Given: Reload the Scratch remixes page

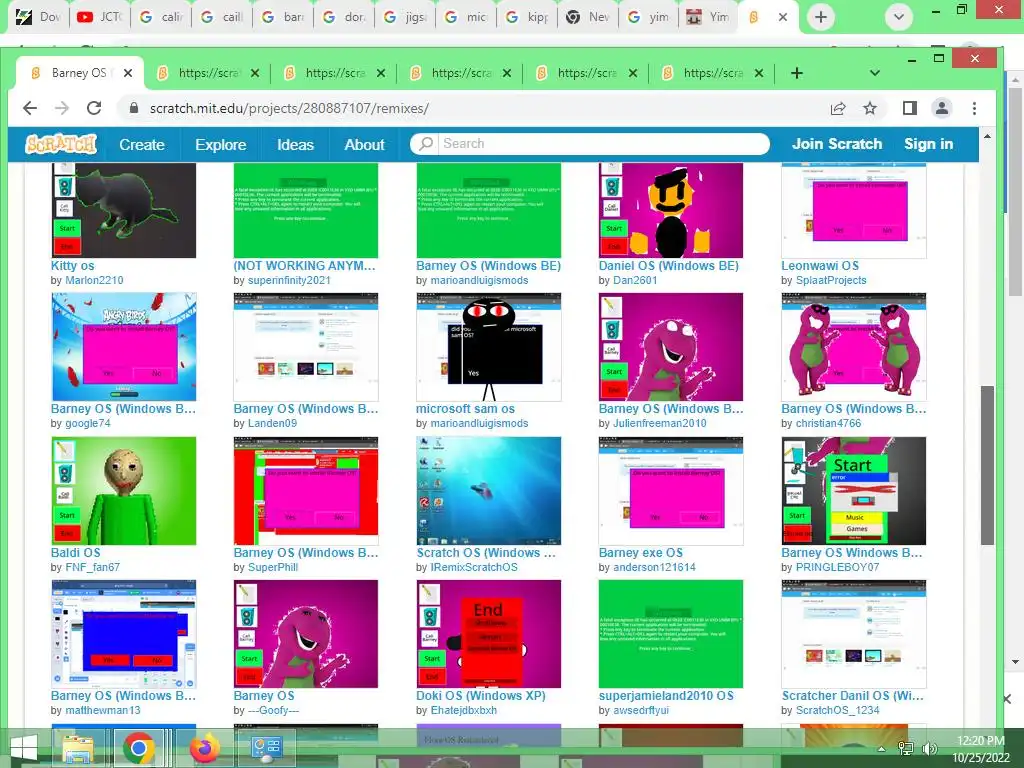Looking at the screenshot, I should pyautogui.click(x=94, y=108).
